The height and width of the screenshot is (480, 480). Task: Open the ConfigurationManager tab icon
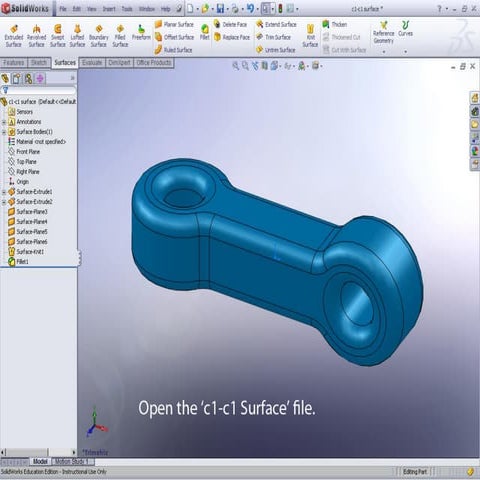click(28, 78)
